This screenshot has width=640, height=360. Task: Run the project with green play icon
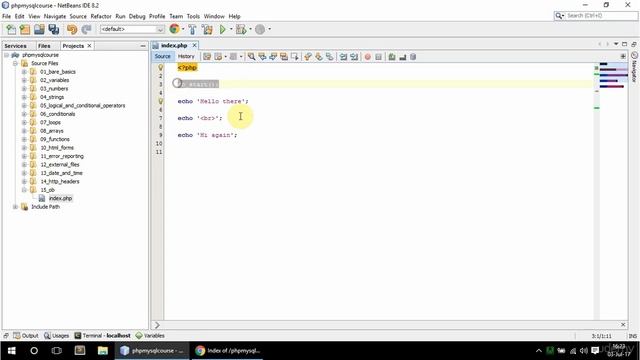tap(222, 29)
